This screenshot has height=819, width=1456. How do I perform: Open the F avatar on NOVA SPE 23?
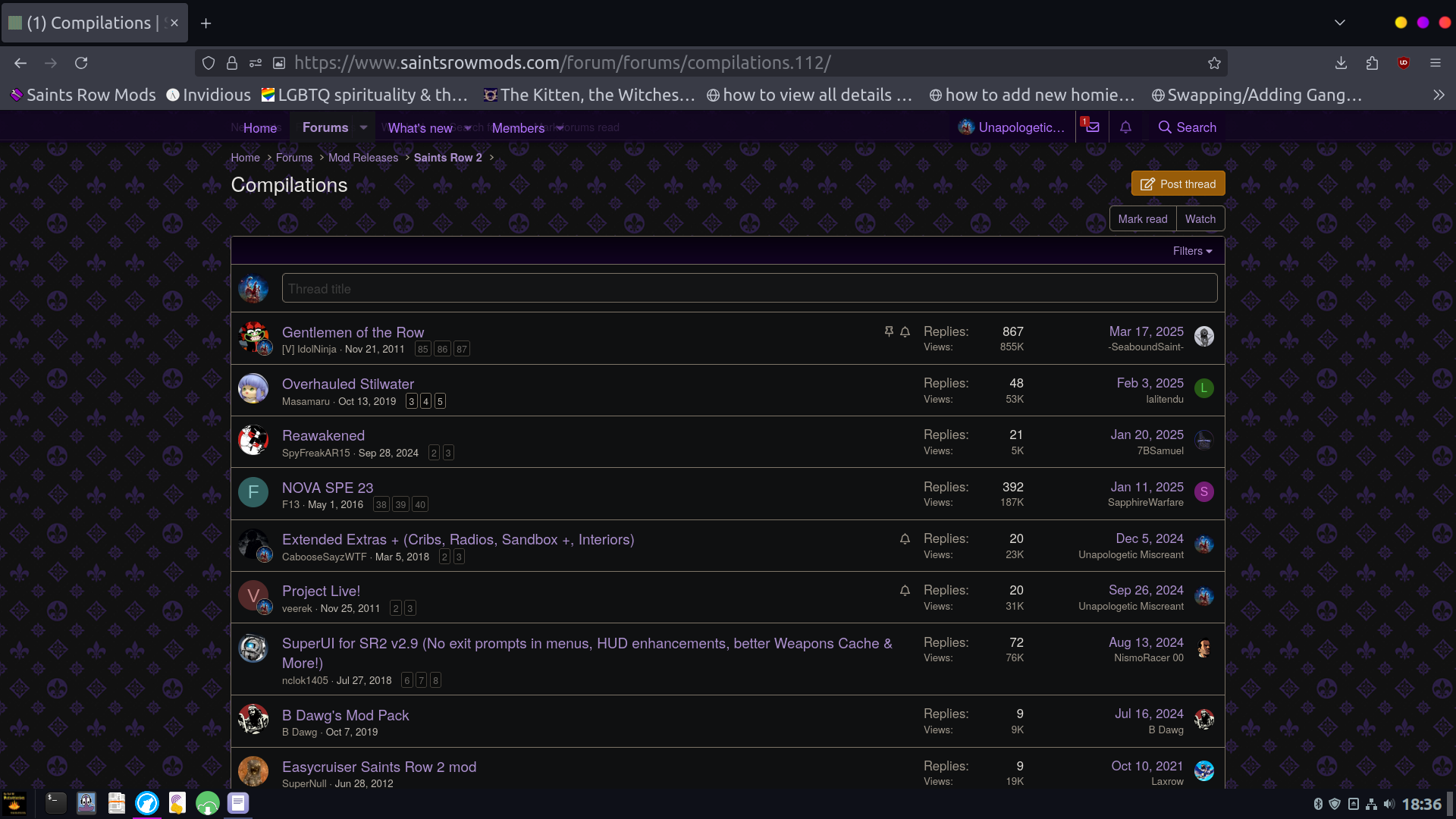tap(253, 492)
